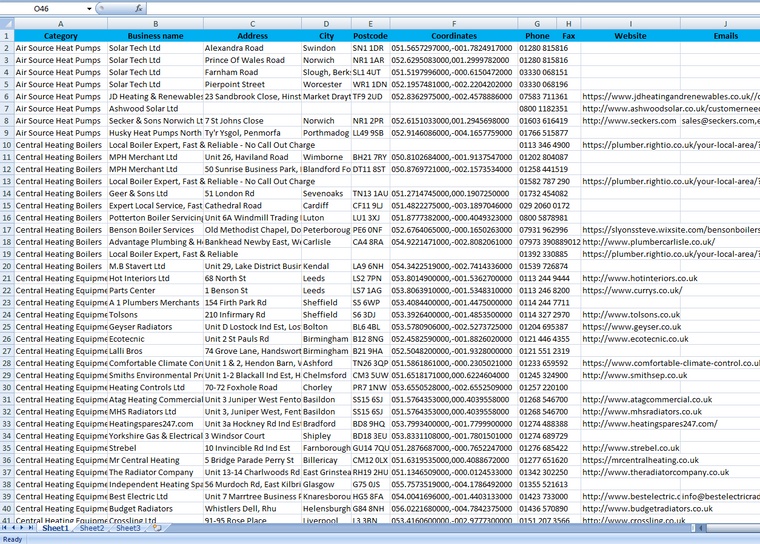Open the ecotecnic.co.uk link cell
The width and height of the screenshot is (760, 544).
pyautogui.click(x=631, y=339)
